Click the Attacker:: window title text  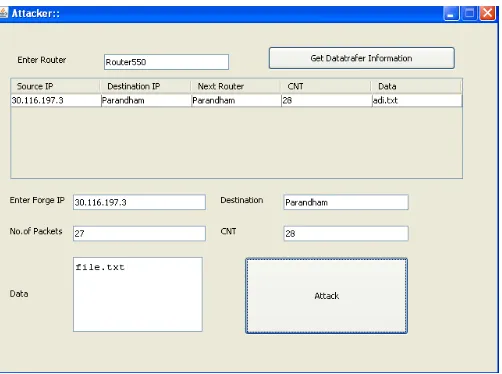36,13
